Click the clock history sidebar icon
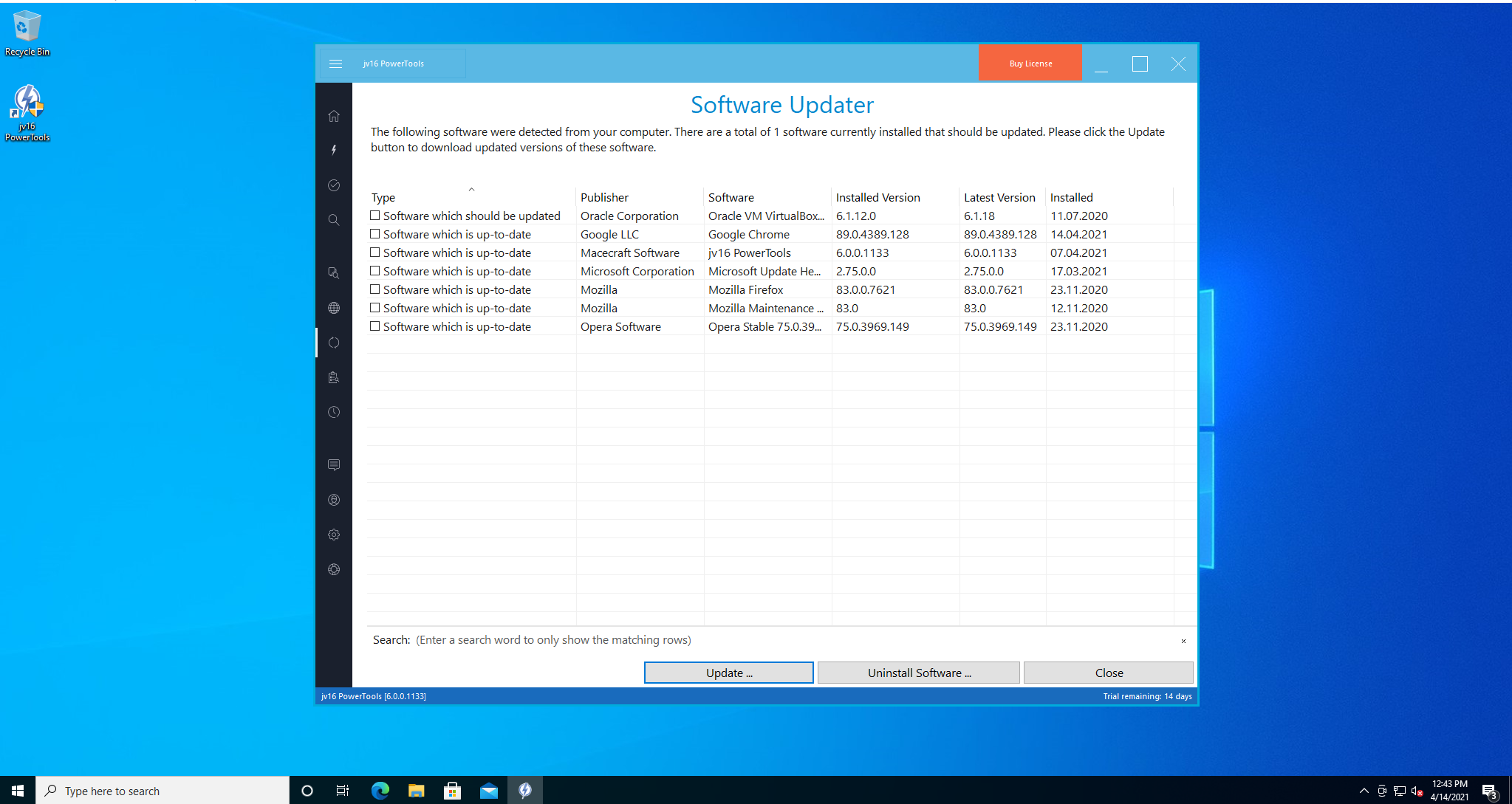Viewport: 1512px width, 804px height. [x=334, y=412]
